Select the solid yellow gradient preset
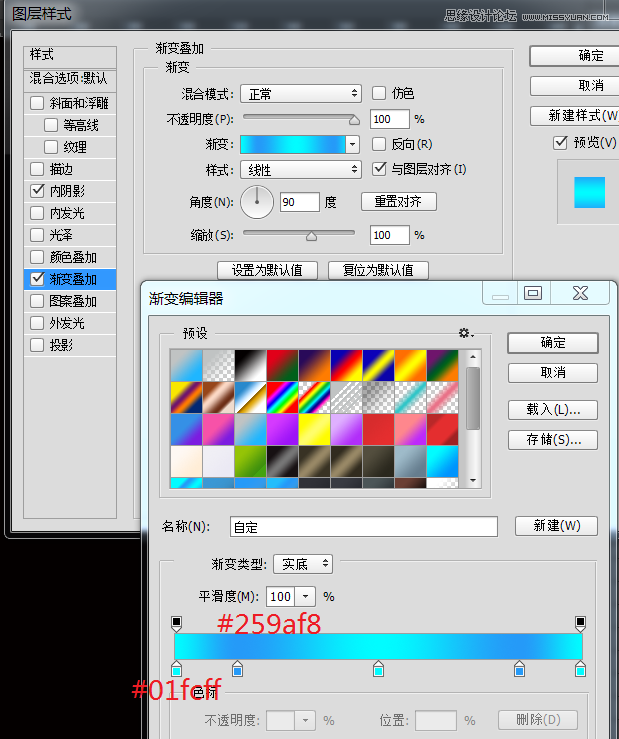 (314, 429)
